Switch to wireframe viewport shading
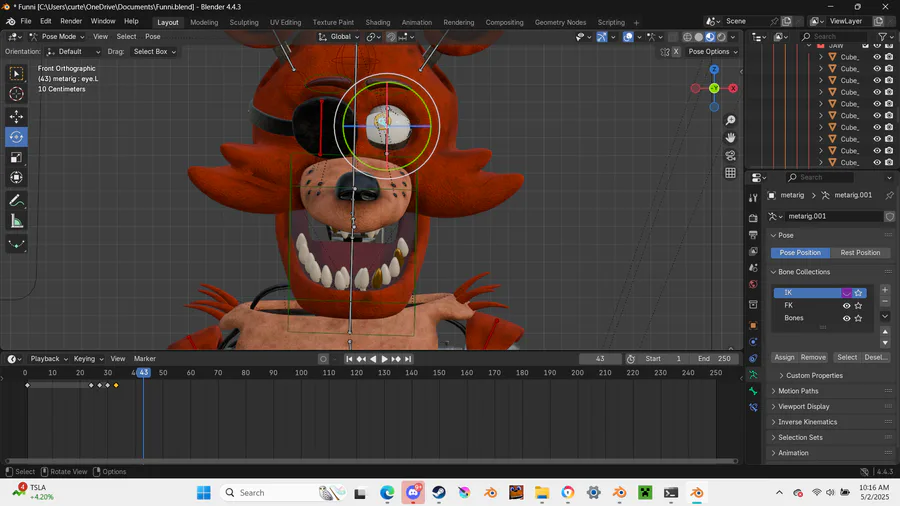The image size is (900, 506). (x=687, y=37)
